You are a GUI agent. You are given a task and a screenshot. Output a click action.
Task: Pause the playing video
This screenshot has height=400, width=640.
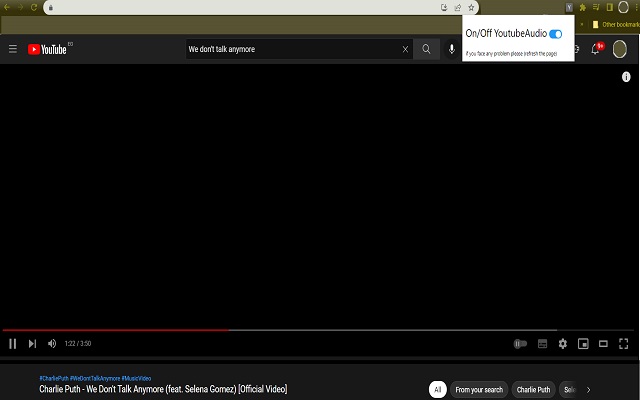click(13, 344)
